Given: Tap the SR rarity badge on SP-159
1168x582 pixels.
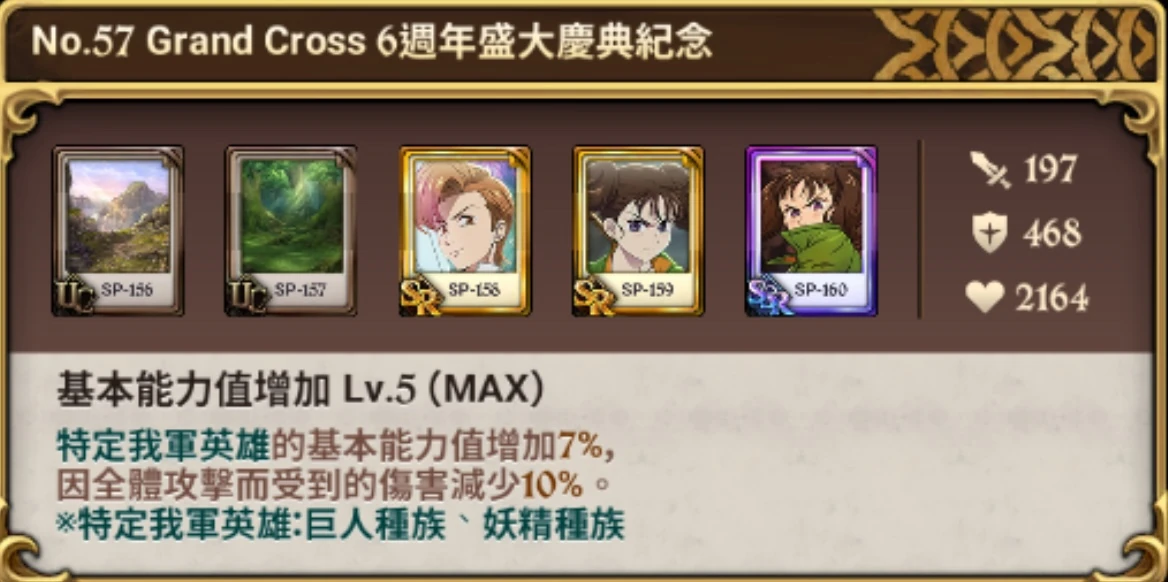Looking at the screenshot, I should 594,296.
